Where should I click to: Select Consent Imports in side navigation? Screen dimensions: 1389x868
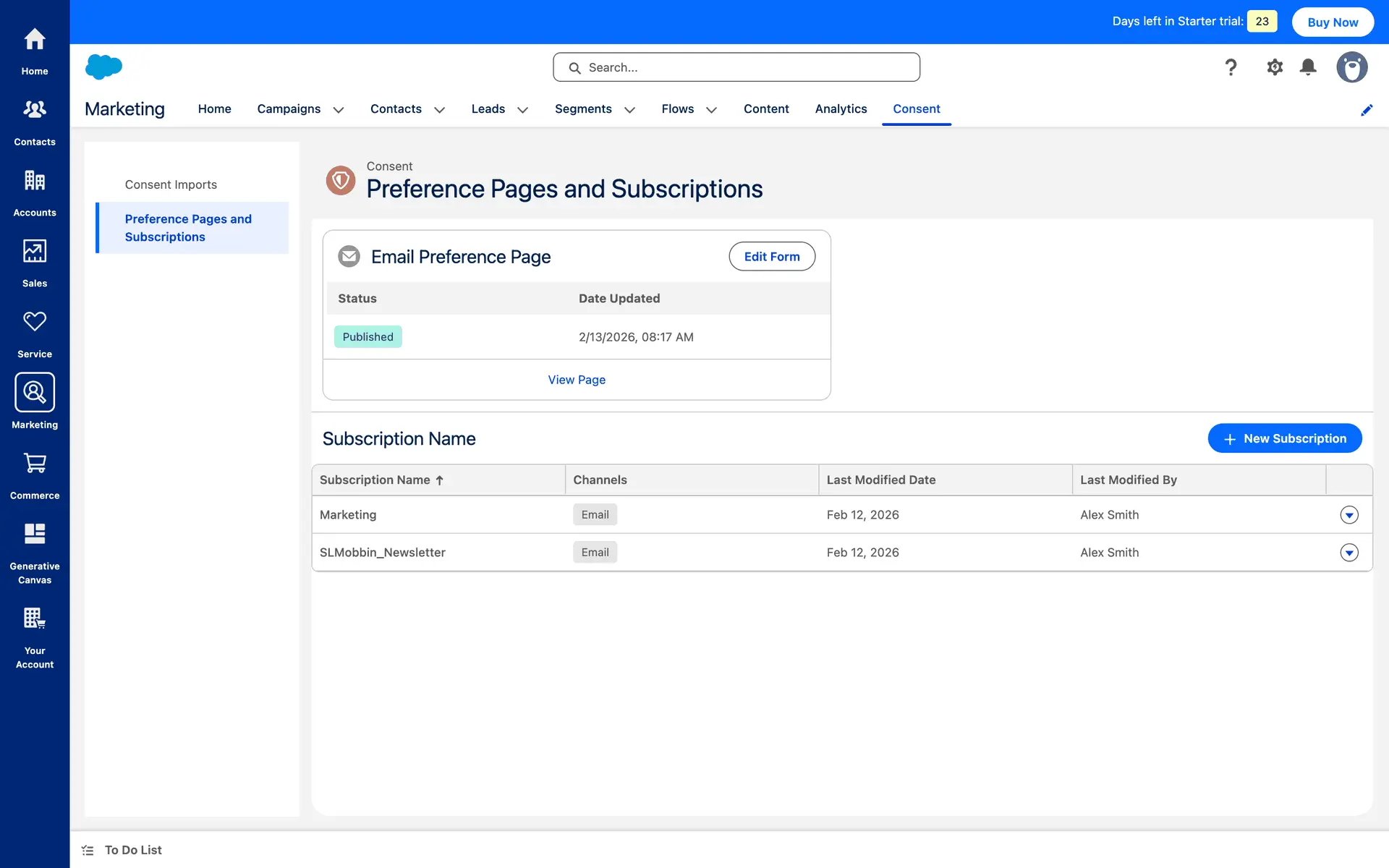(171, 184)
